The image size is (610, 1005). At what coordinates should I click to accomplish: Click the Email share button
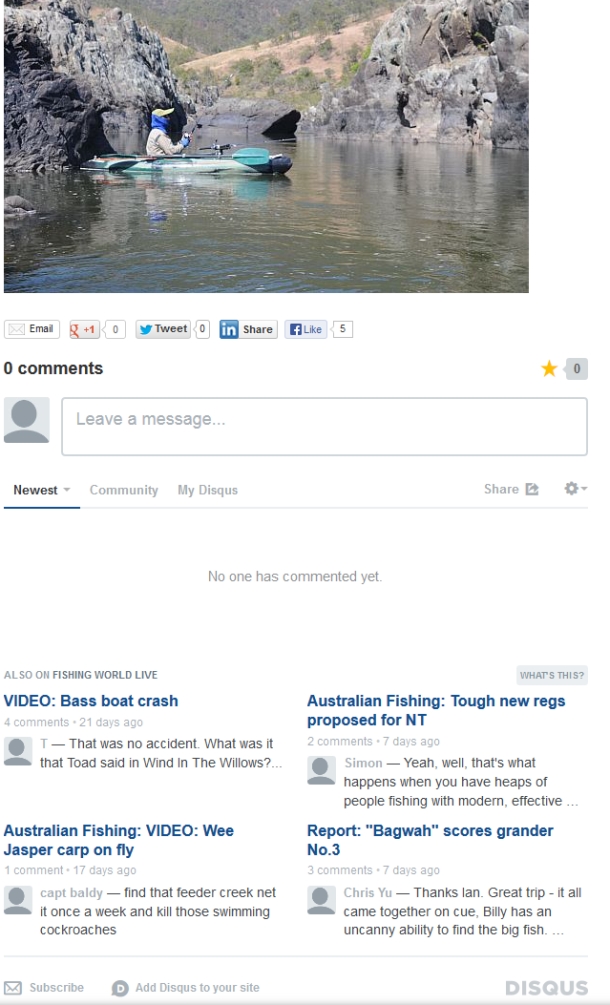[32, 329]
